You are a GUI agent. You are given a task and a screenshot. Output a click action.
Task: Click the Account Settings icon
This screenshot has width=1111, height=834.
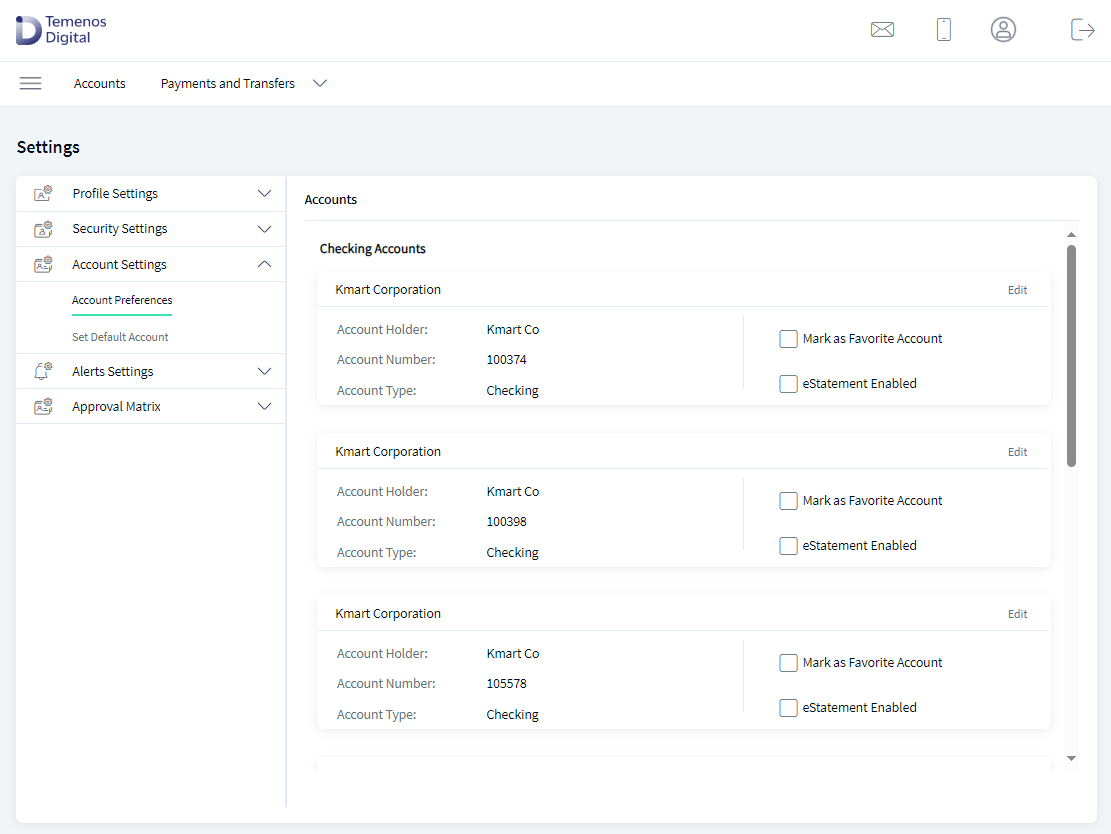43,264
